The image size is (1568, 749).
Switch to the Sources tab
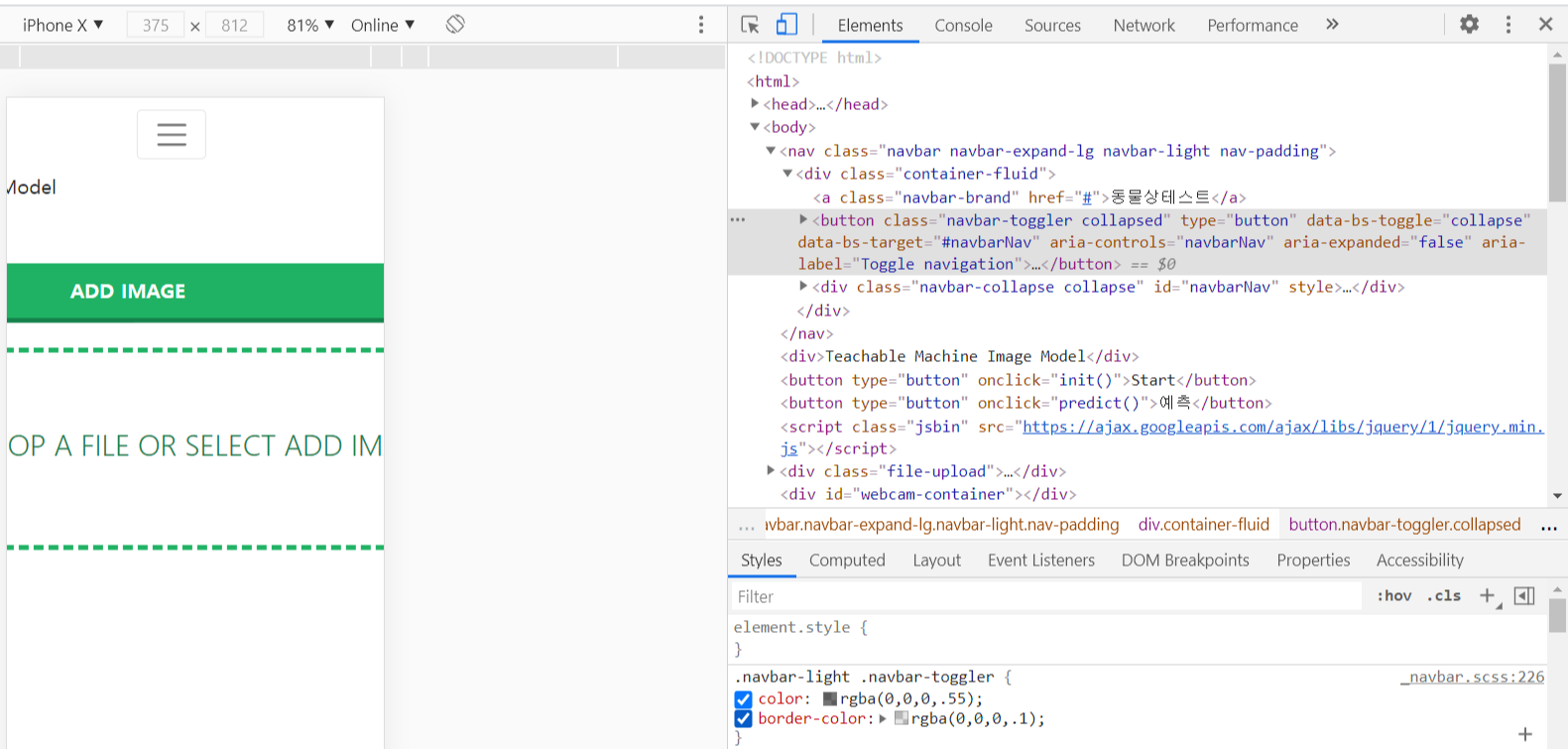coord(1052,25)
